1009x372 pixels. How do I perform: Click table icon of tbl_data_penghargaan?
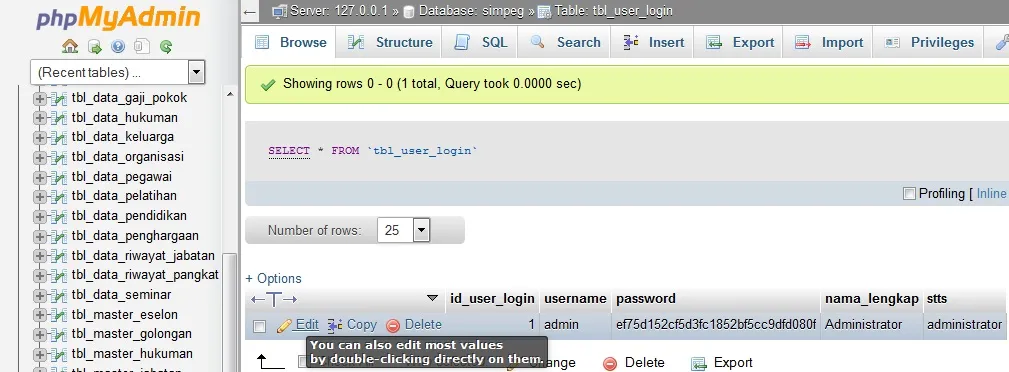point(59,236)
